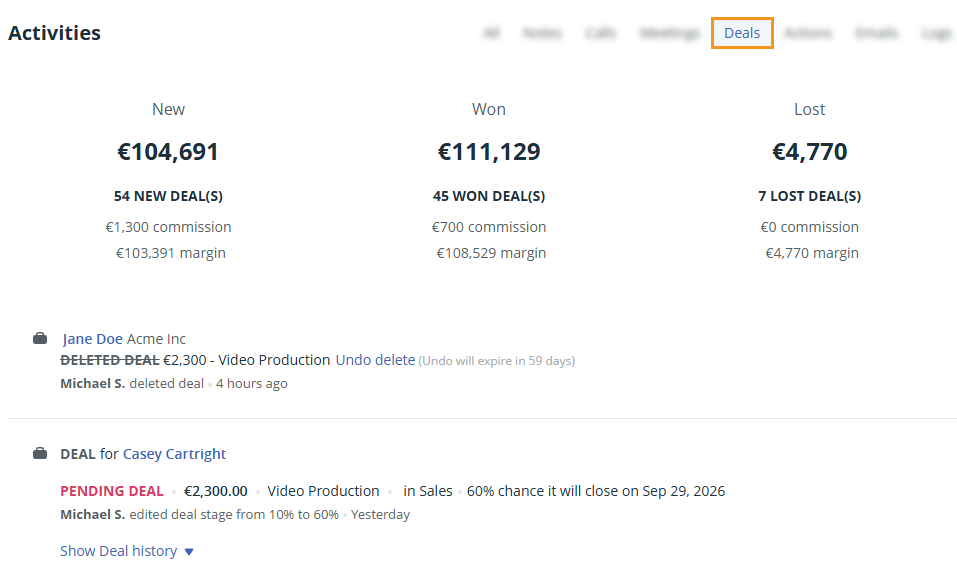Click the struck-through DELETED DEAL label

pos(110,360)
